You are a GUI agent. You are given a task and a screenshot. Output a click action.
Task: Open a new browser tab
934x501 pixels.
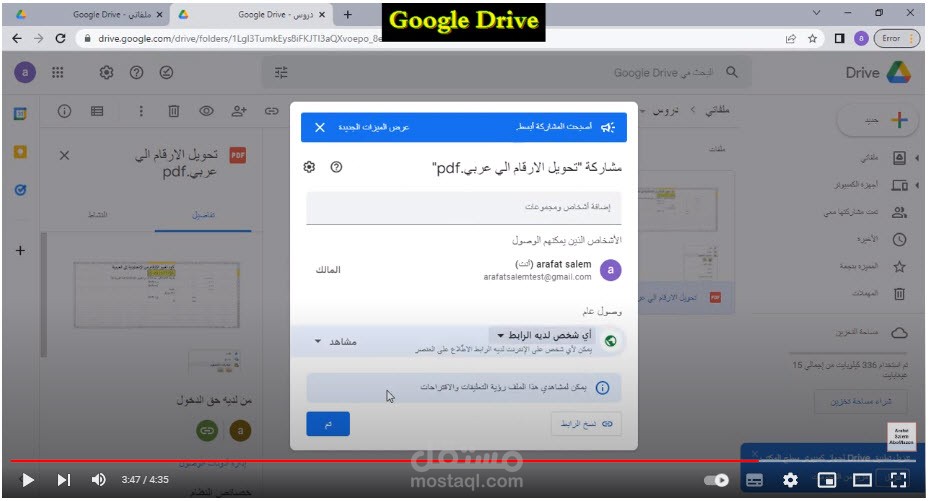[x=348, y=14]
